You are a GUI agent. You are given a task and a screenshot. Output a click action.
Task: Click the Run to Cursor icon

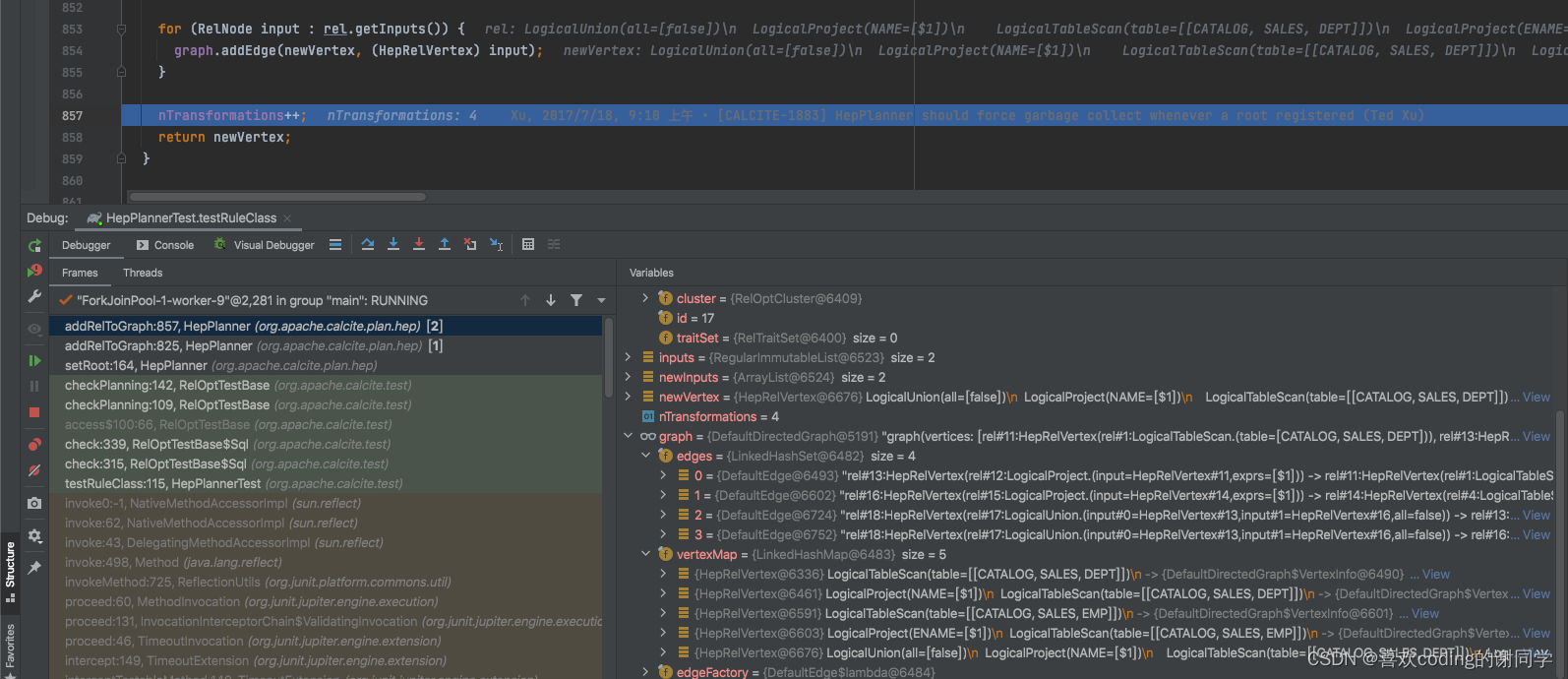[x=496, y=244]
